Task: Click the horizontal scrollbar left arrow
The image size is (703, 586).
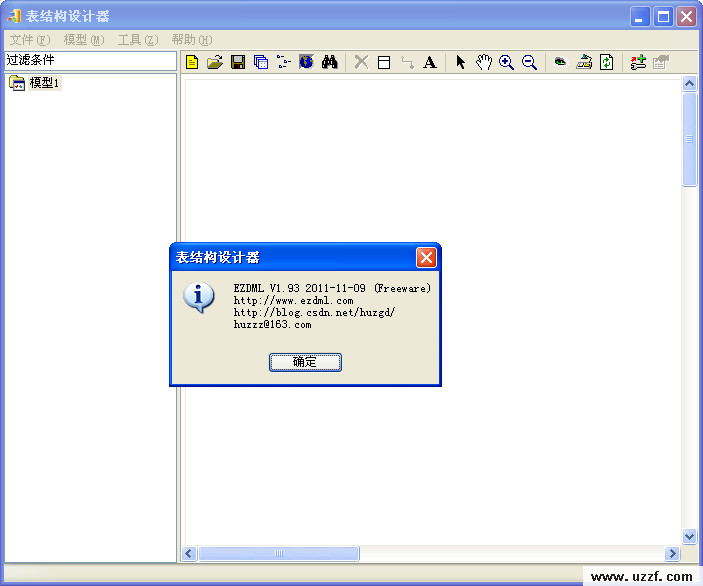Action: click(x=189, y=554)
